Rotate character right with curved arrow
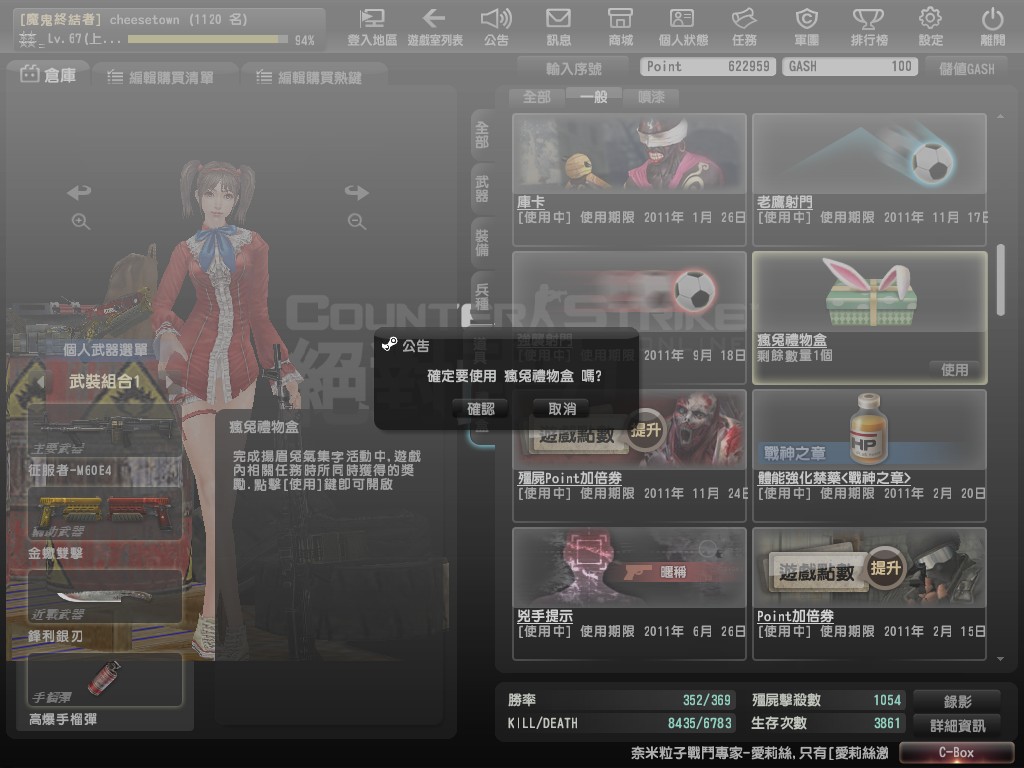1024x768 pixels. pos(357,192)
